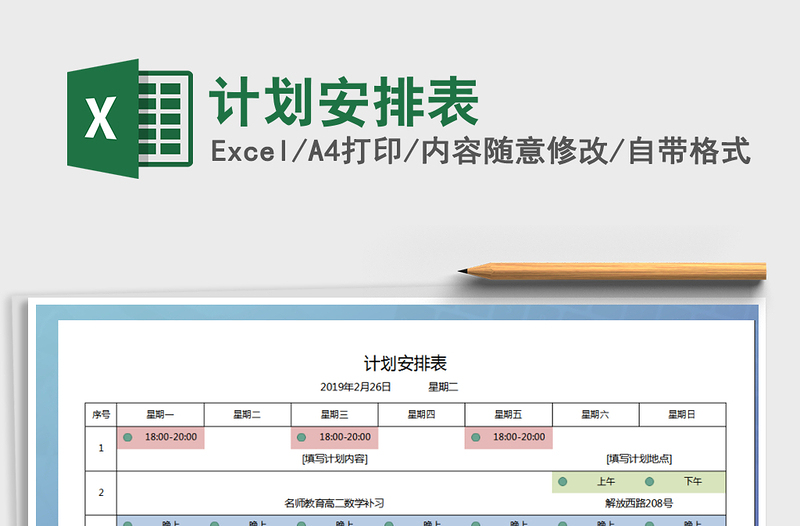
Task: Select 名师教育高二数学补习 text
Action: point(334,504)
